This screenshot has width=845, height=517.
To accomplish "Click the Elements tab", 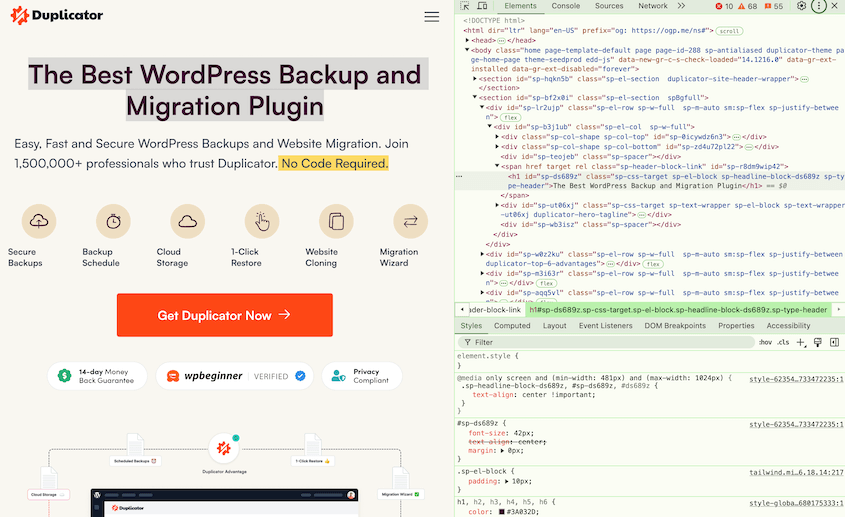I will [520, 6].
